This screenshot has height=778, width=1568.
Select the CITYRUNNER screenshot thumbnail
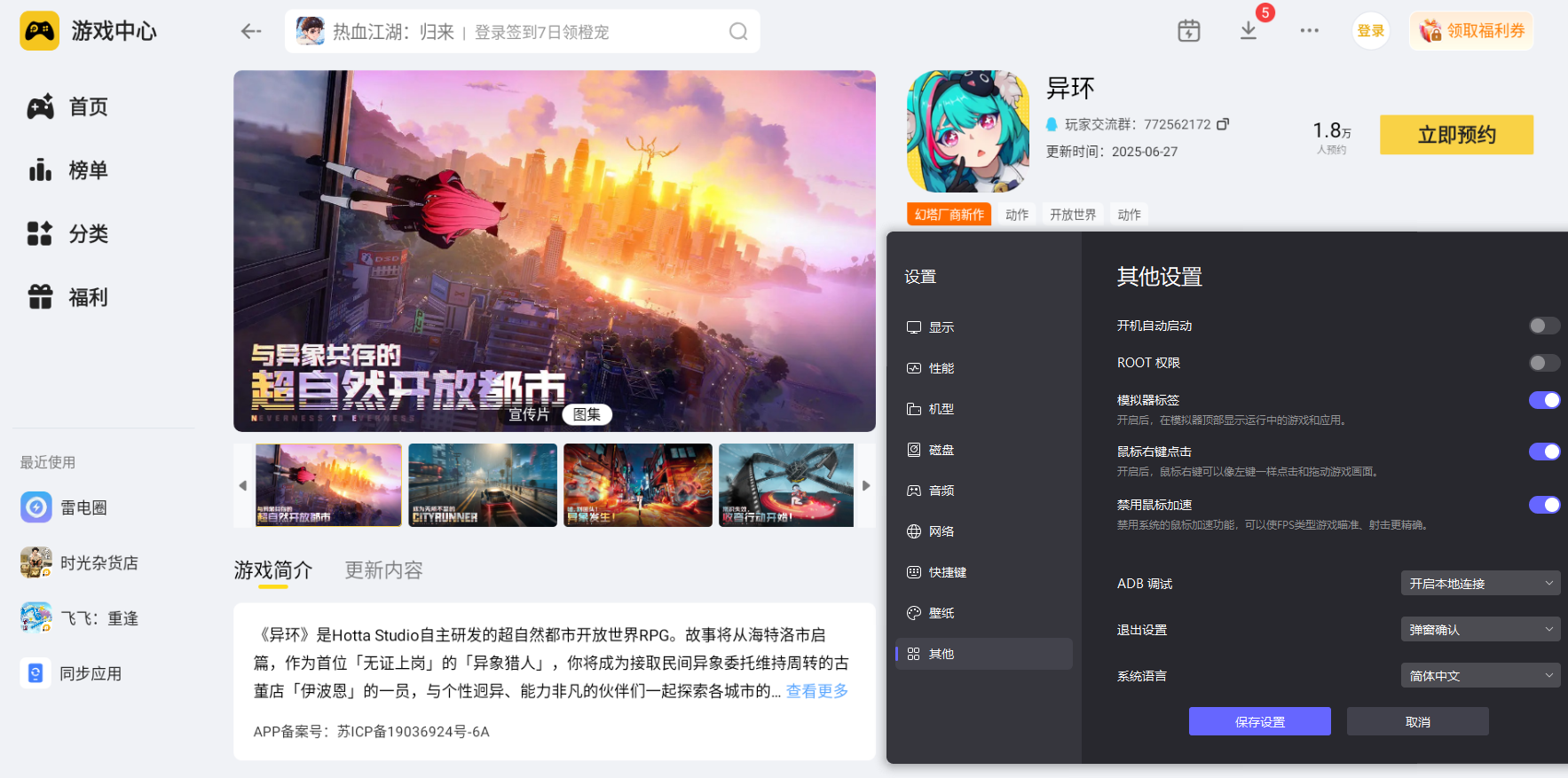click(x=483, y=485)
